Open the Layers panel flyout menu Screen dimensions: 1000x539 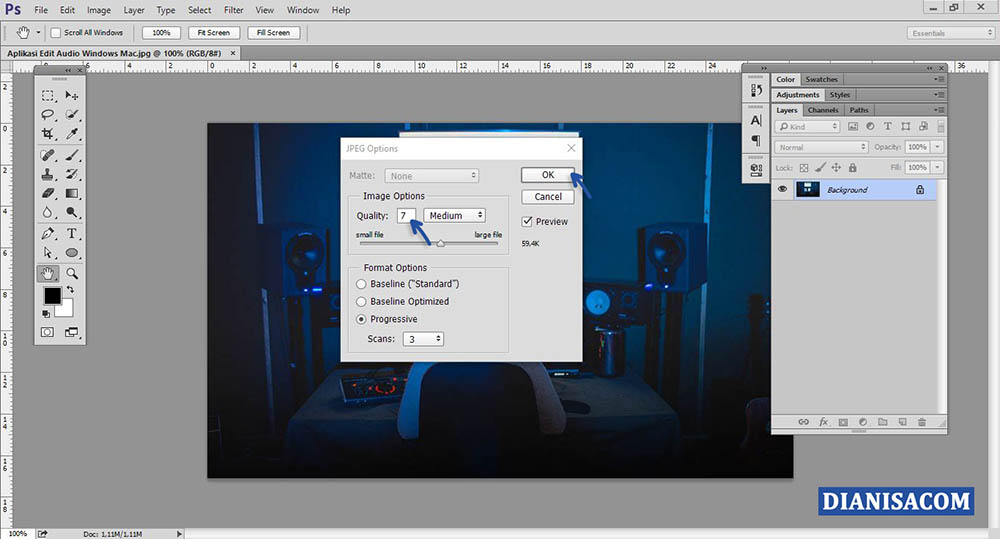pyautogui.click(x=940, y=110)
